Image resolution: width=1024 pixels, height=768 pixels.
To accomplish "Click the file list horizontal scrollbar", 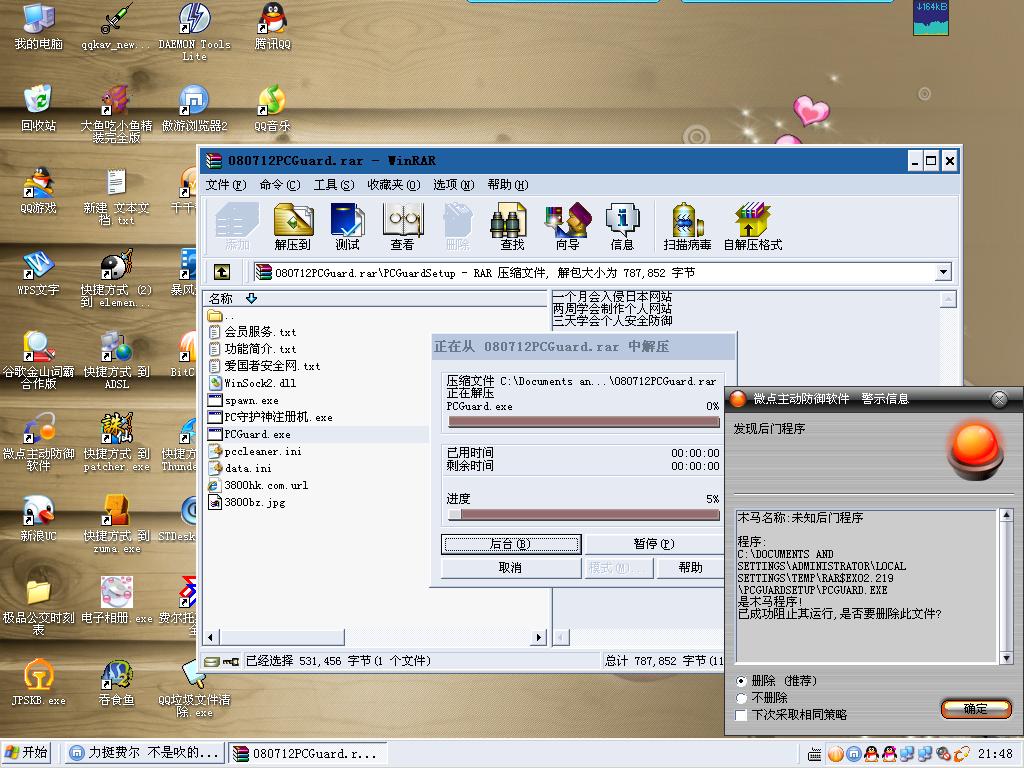I will (376, 637).
